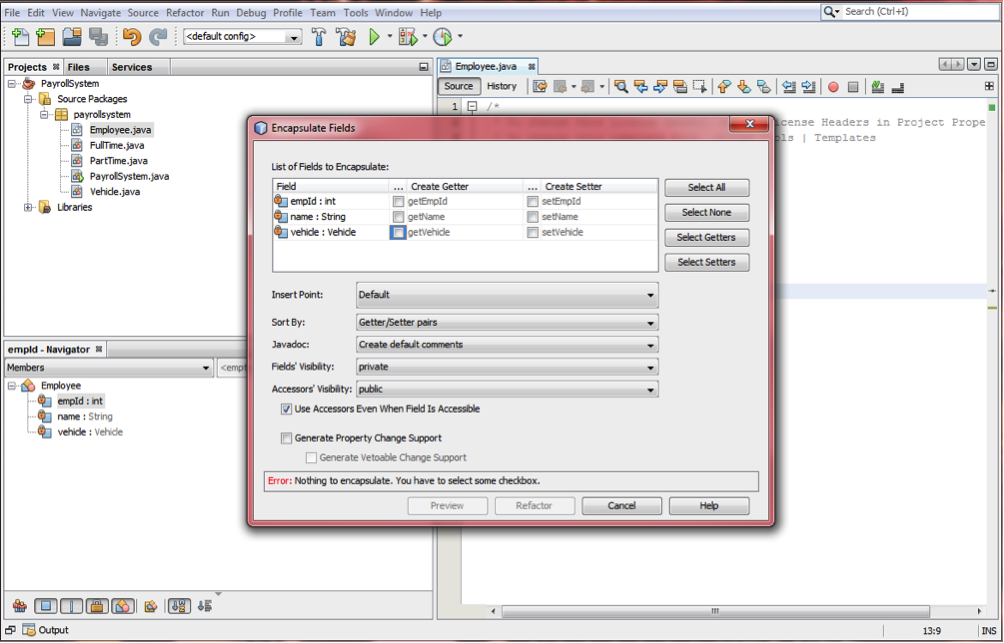The image size is (1004, 643).
Task: Open the Source menu
Action: 143,12
